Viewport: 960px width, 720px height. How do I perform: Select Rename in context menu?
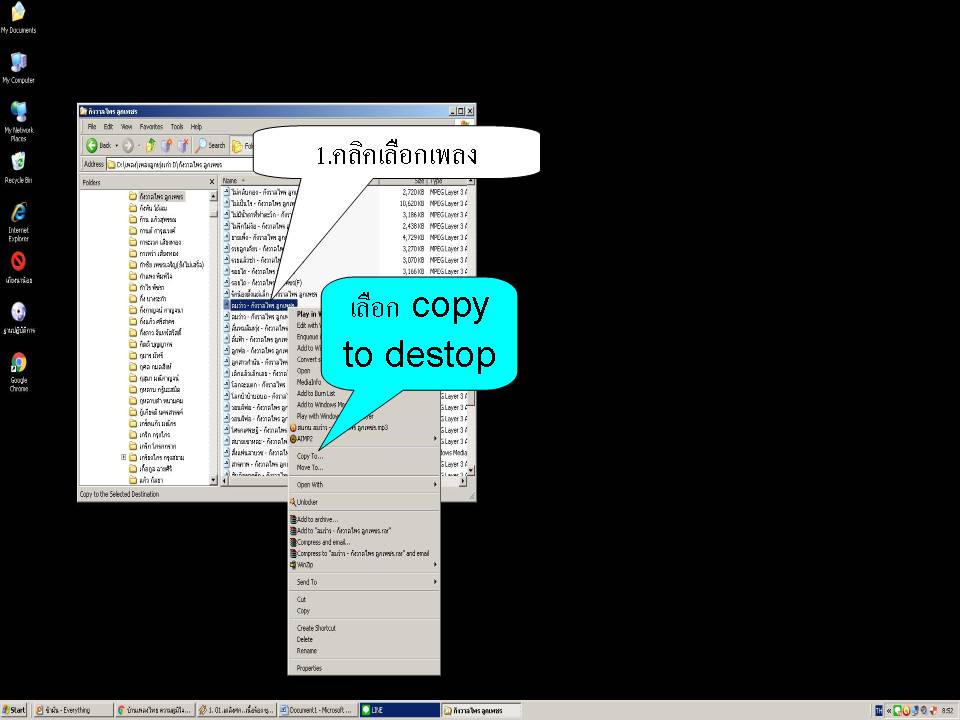click(364, 651)
